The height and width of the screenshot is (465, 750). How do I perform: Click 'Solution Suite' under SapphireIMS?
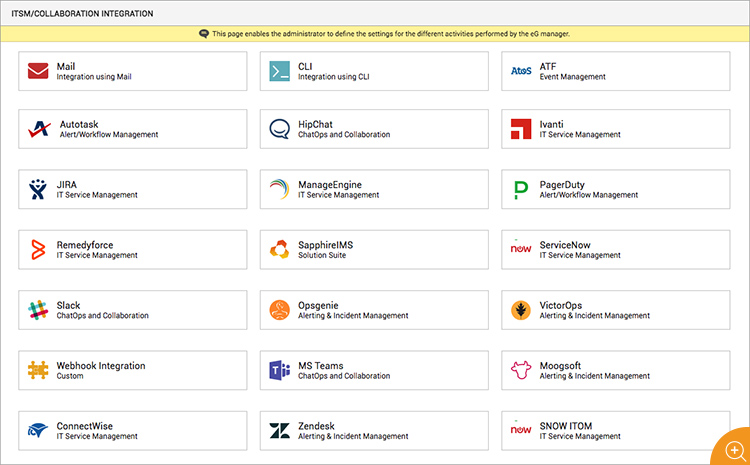[322, 255]
